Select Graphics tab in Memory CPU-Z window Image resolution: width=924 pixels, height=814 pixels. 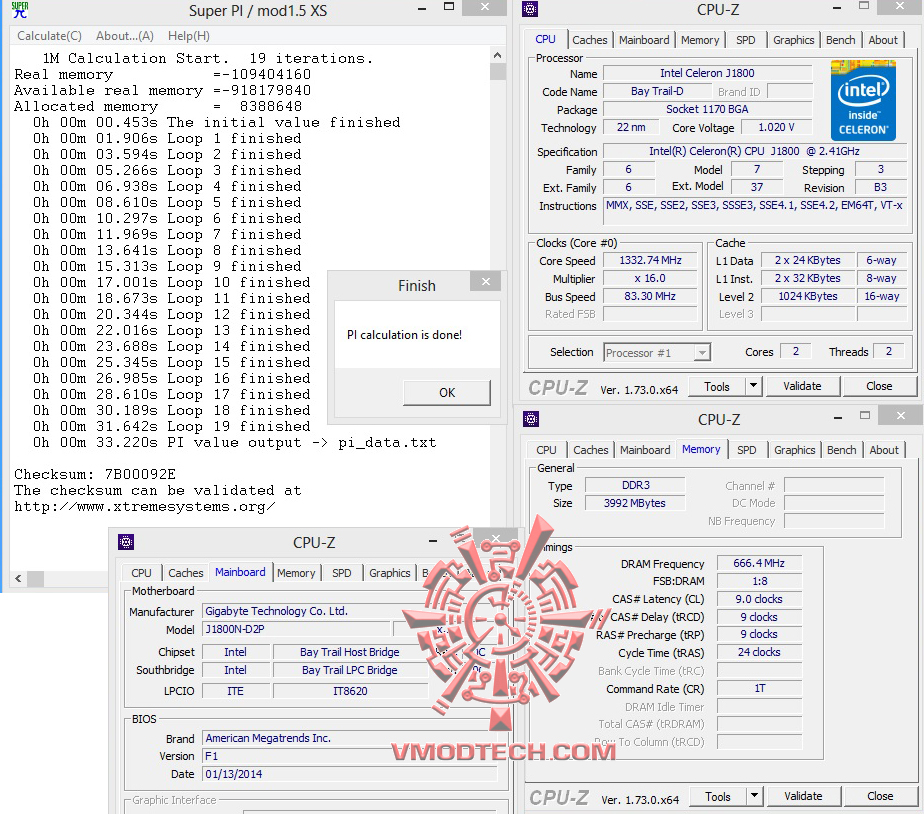(x=794, y=450)
